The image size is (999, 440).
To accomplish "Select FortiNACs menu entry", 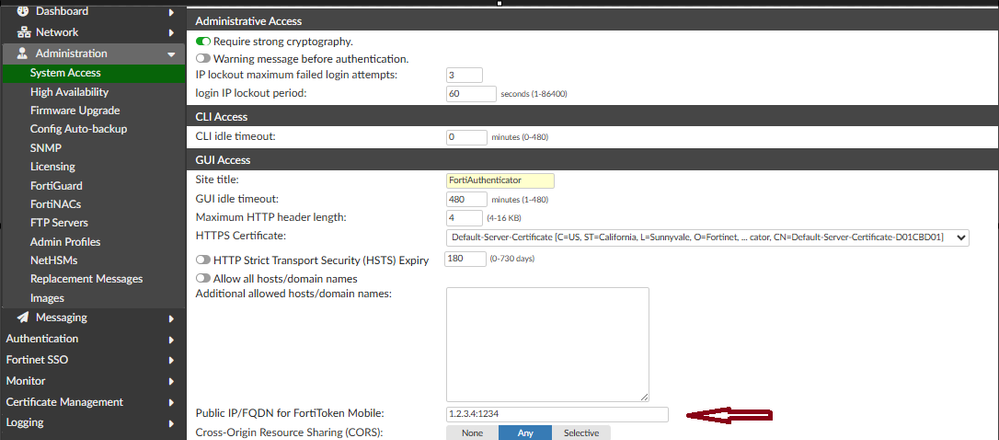I will pyautogui.click(x=55, y=204).
